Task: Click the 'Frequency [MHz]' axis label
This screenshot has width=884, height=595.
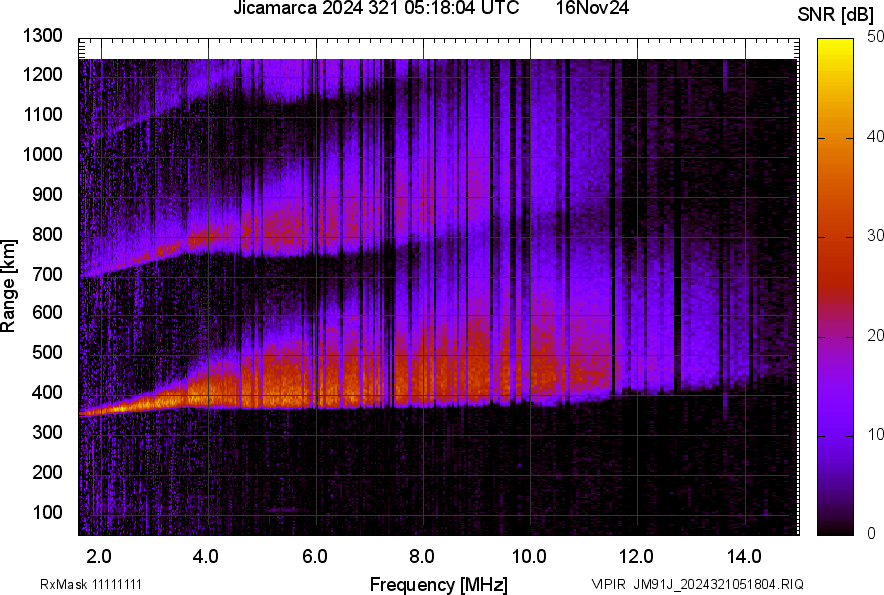Action: click(438, 584)
